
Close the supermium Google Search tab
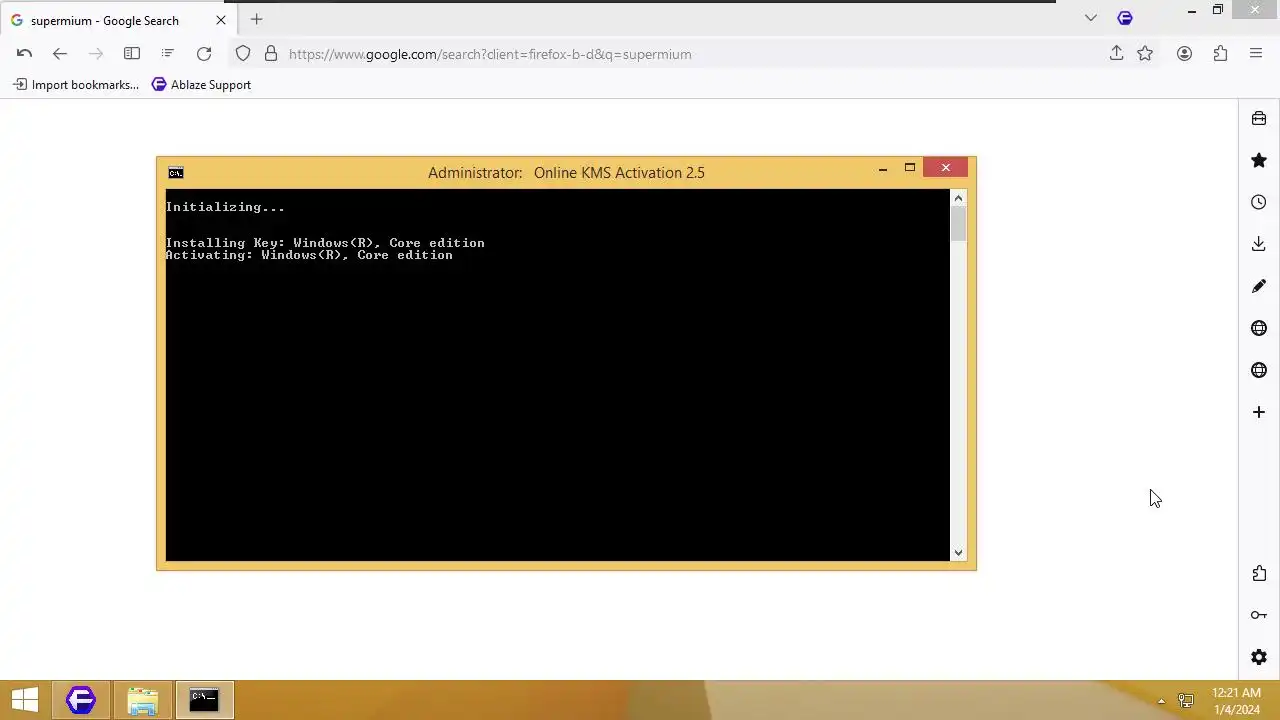click(221, 20)
